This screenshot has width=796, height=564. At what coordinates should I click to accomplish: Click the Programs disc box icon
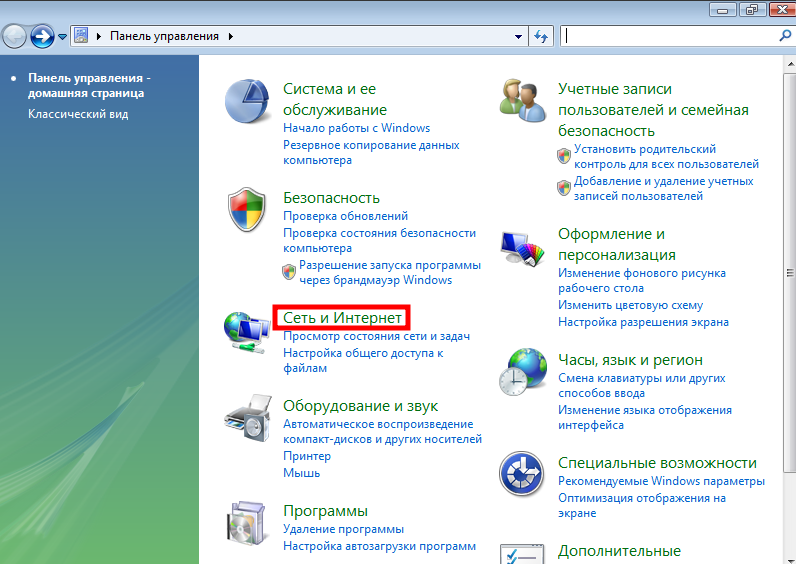tap(246, 523)
